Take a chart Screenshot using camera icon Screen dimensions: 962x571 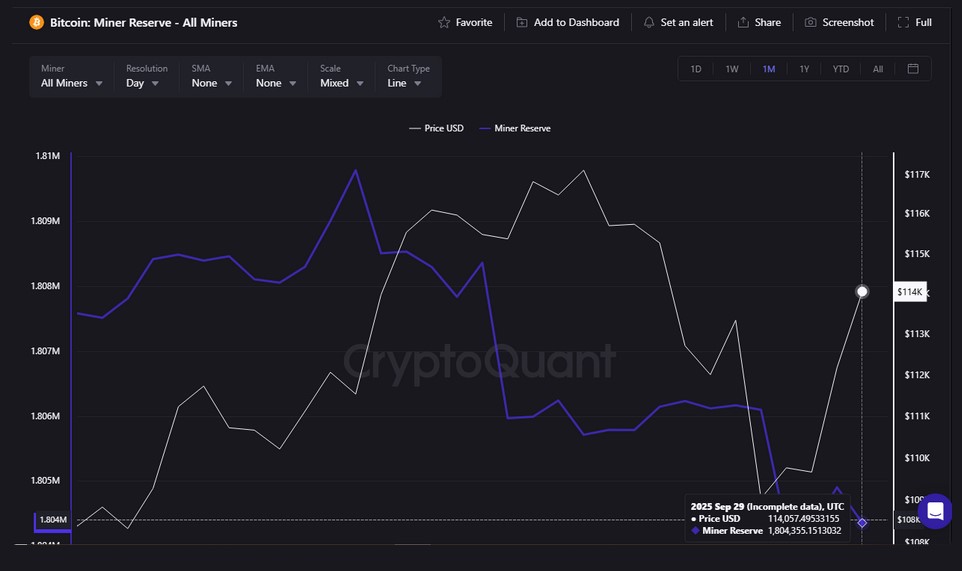811,22
